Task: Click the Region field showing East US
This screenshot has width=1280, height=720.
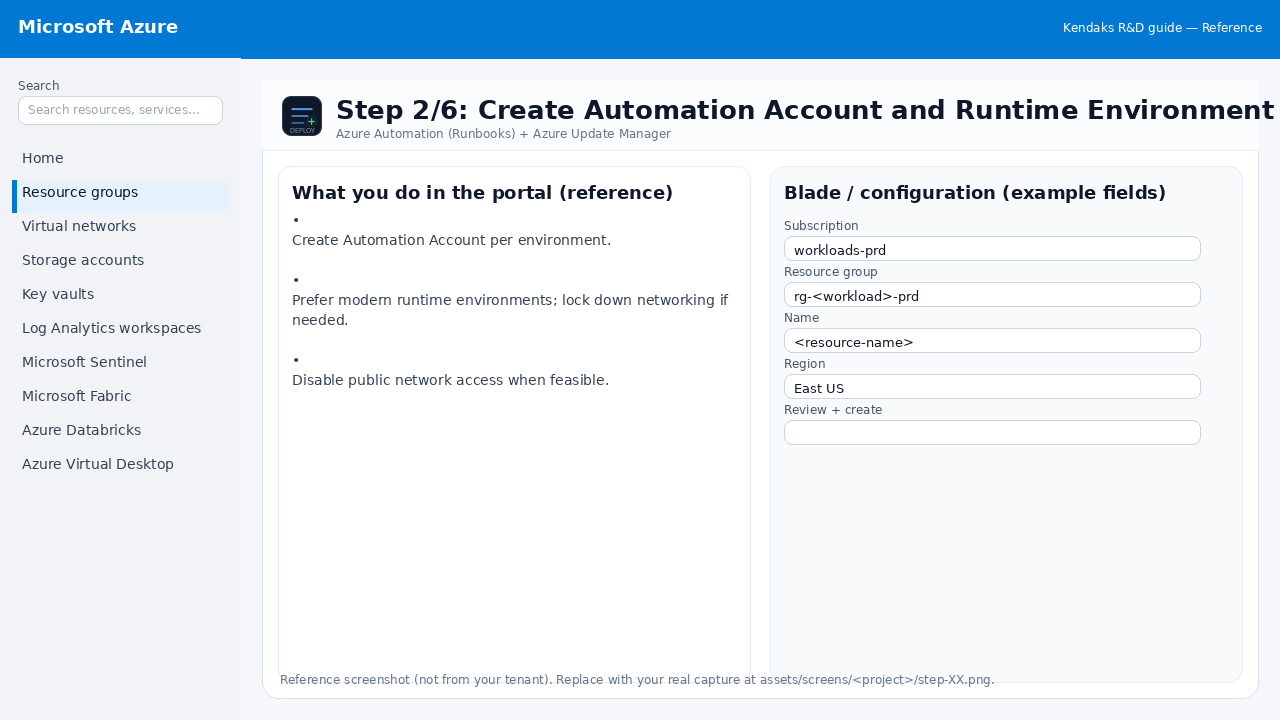Action: [x=992, y=387]
